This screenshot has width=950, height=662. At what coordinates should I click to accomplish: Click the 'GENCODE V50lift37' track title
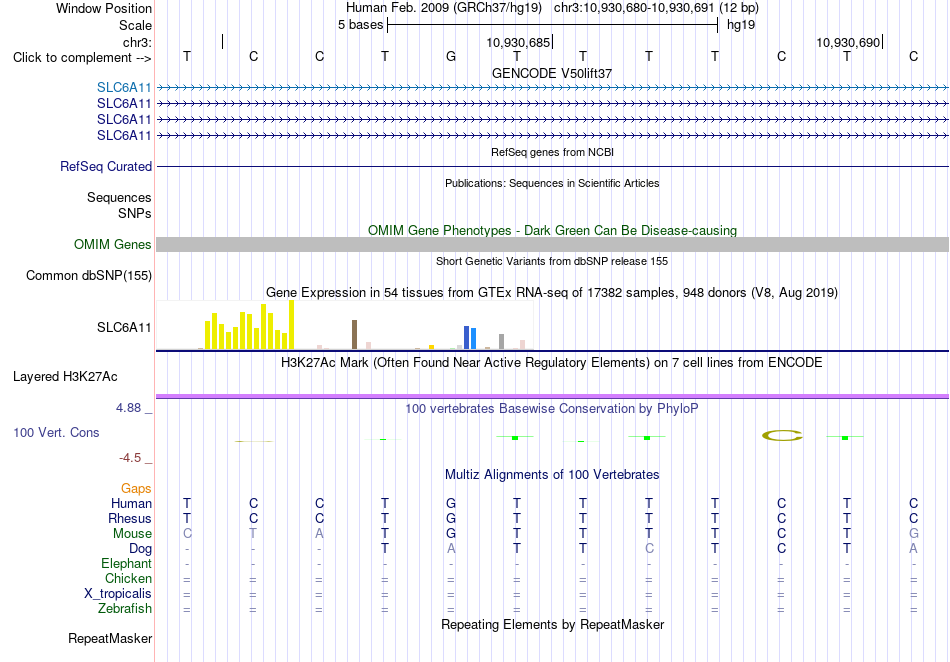[552, 73]
